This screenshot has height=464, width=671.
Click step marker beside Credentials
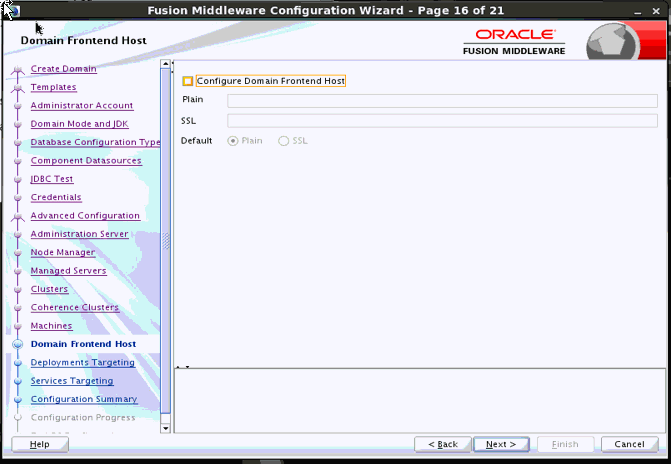(18, 198)
